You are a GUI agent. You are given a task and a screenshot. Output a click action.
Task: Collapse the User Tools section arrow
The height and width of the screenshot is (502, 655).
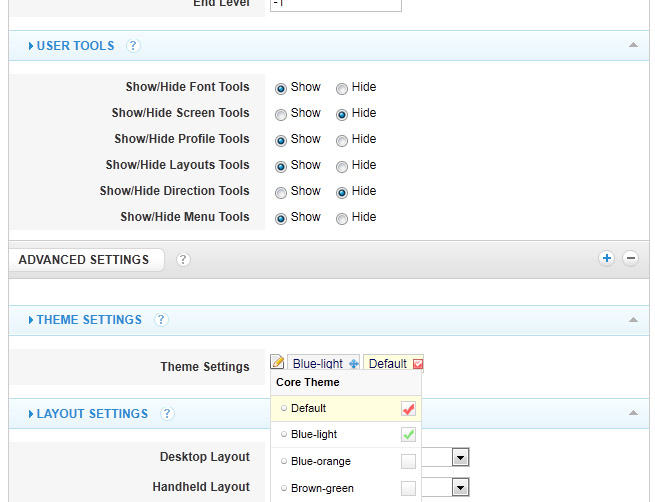pos(633,45)
